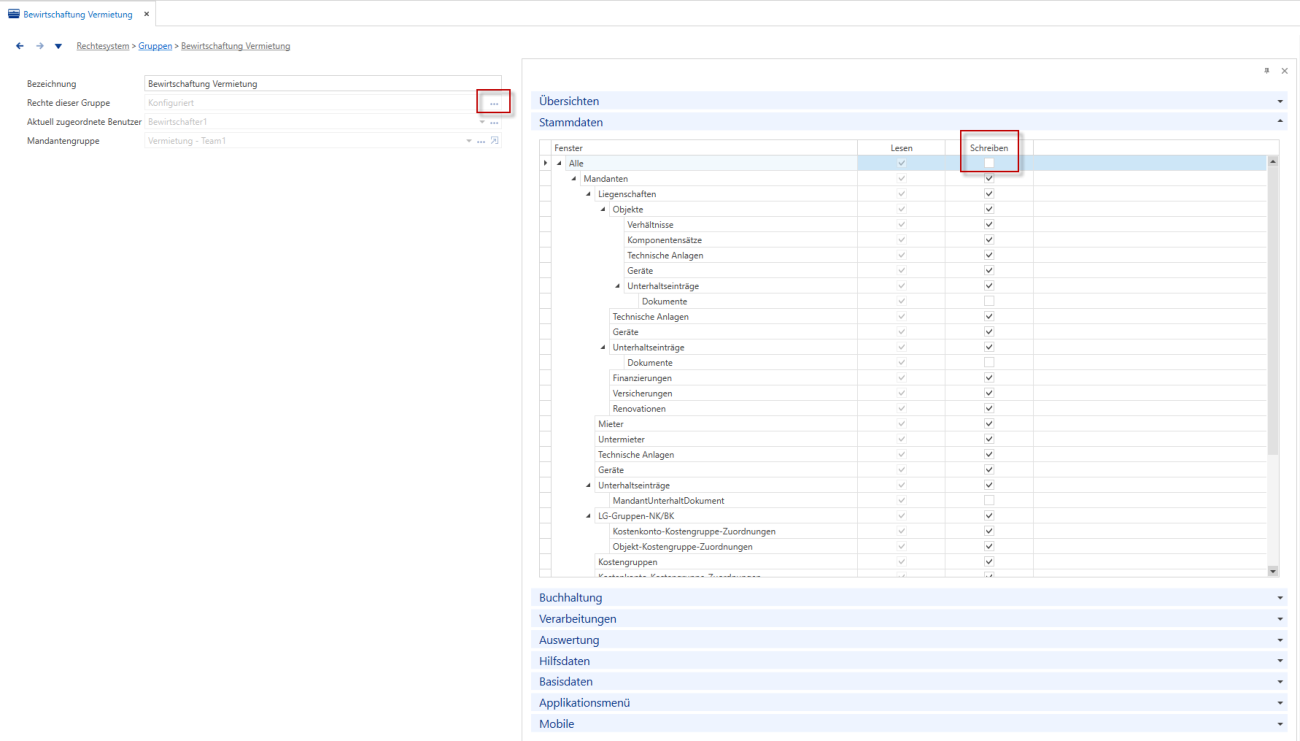
Task: Toggle Schreiben checkbox for Mieter
Action: (x=989, y=424)
